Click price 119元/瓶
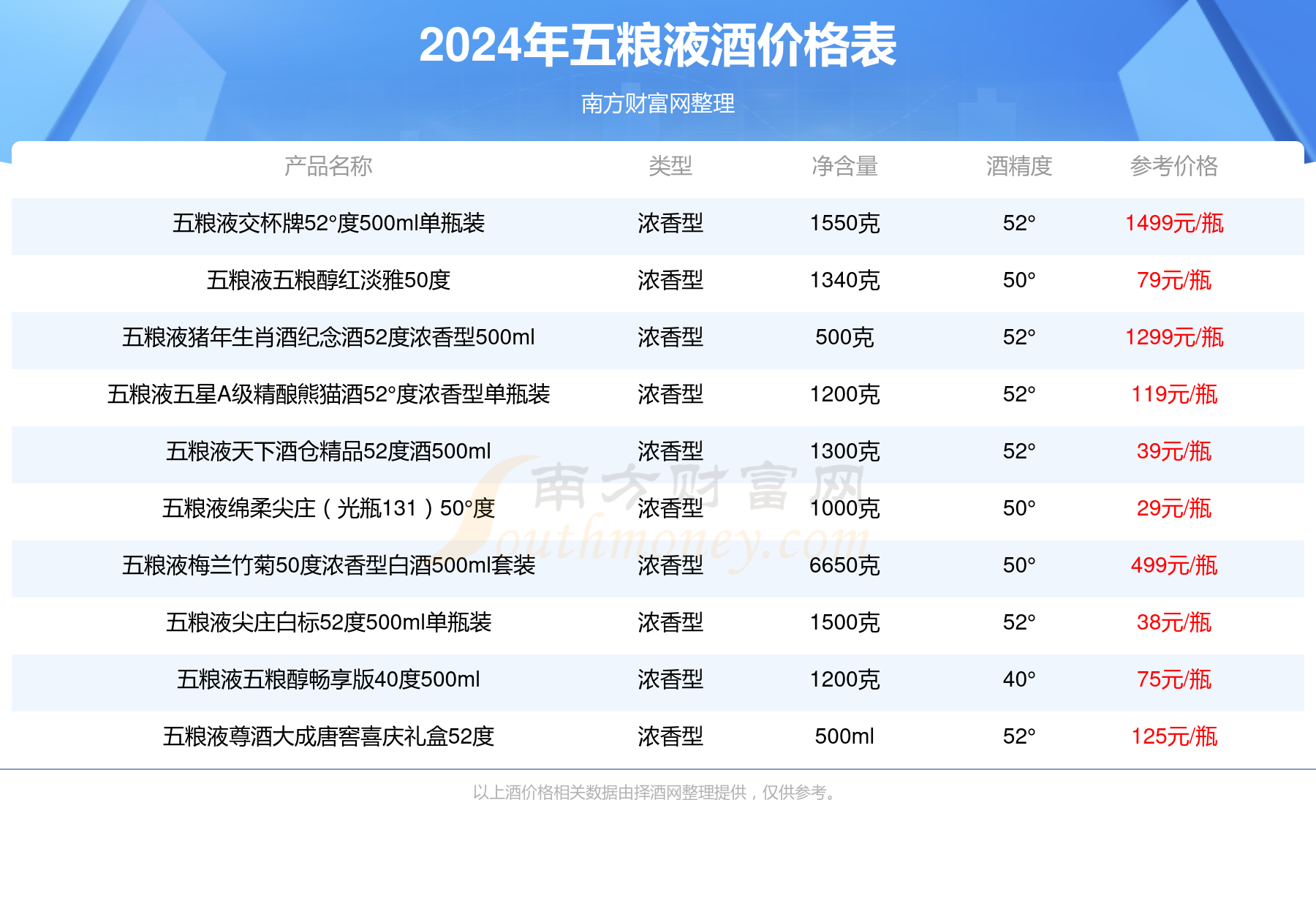The width and height of the screenshot is (1316, 914). pyautogui.click(x=1174, y=394)
